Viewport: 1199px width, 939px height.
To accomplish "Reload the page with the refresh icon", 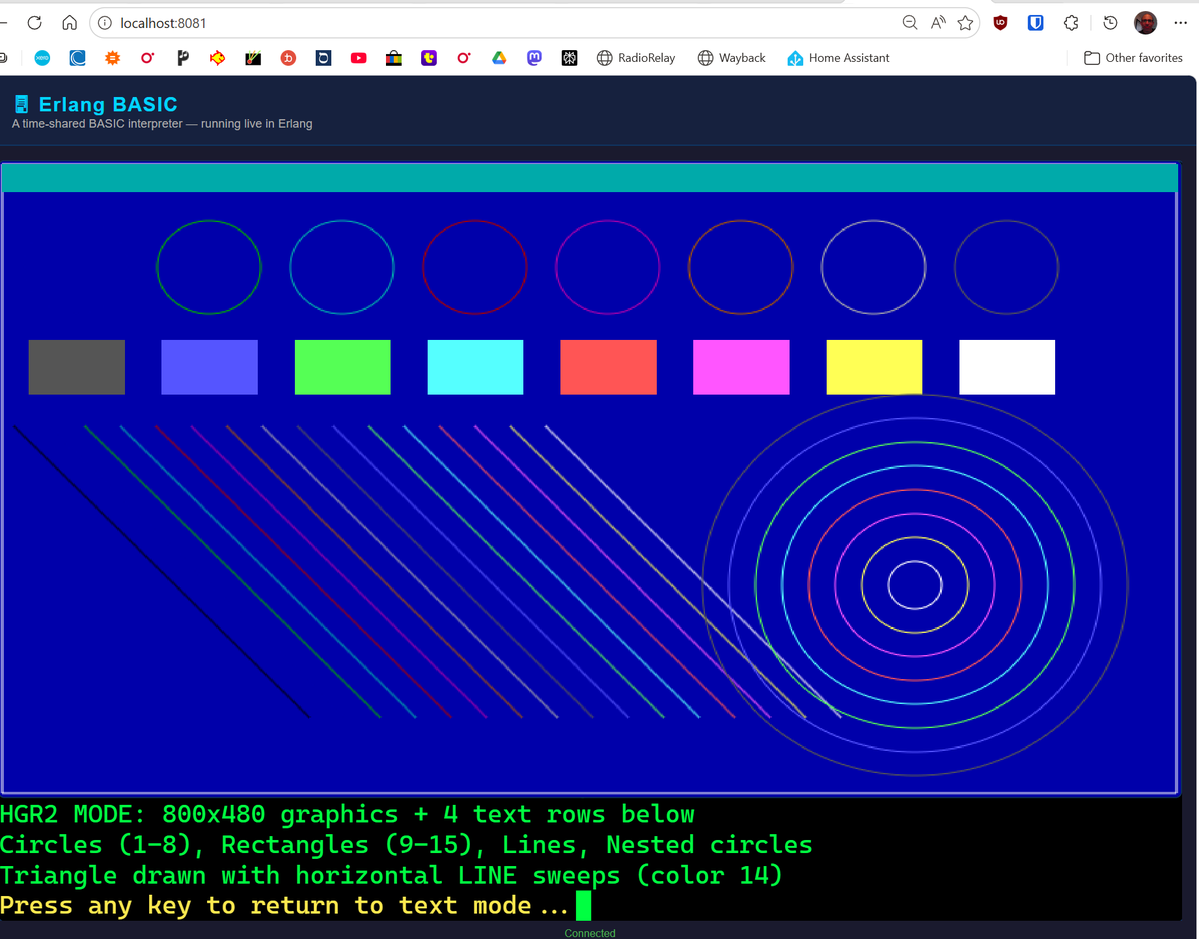I will point(34,22).
